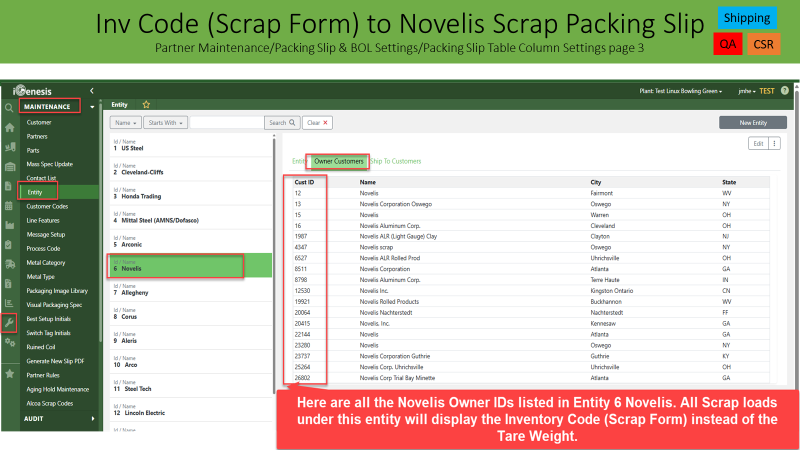Open the truck shipping sidebar icon
800x450 pixels.
[x=10, y=264]
